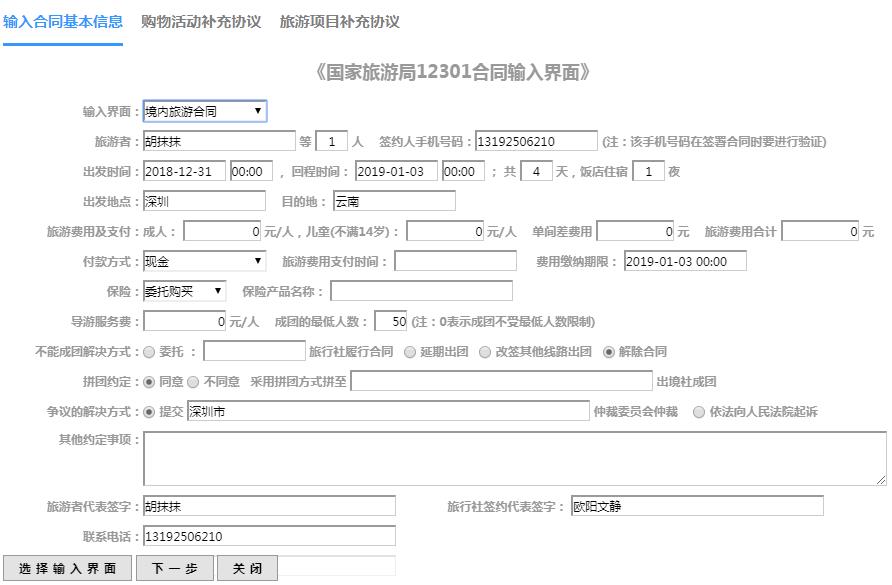This screenshot has width=892, height=585.
Task: Select the 提交 arbitration radio button
Action: point(149,412)
